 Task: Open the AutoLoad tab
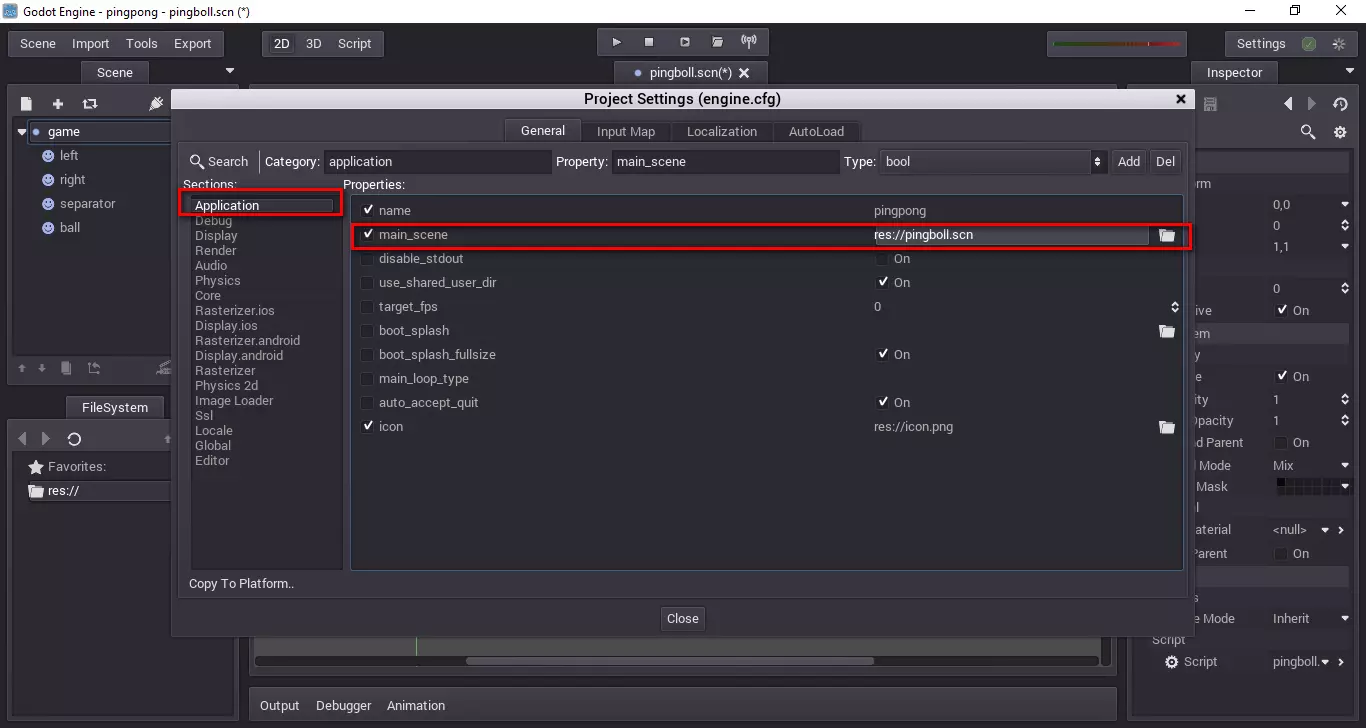(816, 132)
